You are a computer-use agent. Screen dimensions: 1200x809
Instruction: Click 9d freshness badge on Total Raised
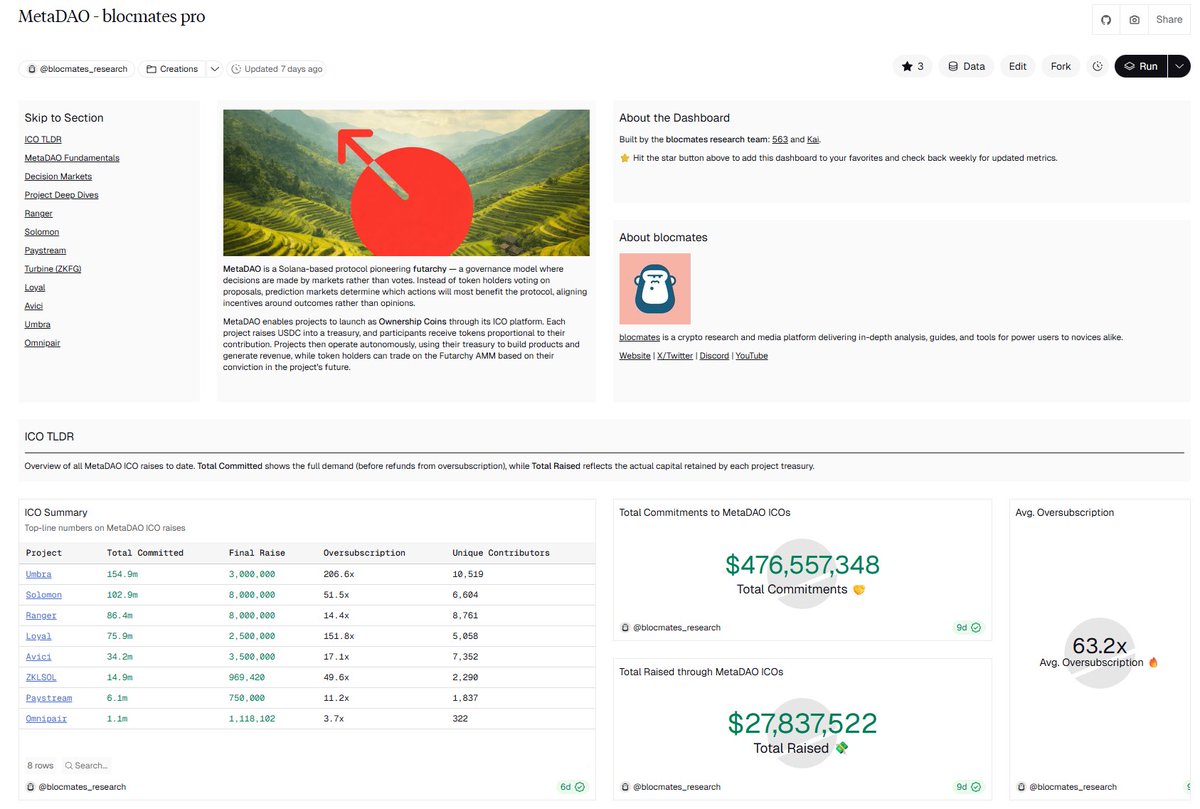coord(969,787)
